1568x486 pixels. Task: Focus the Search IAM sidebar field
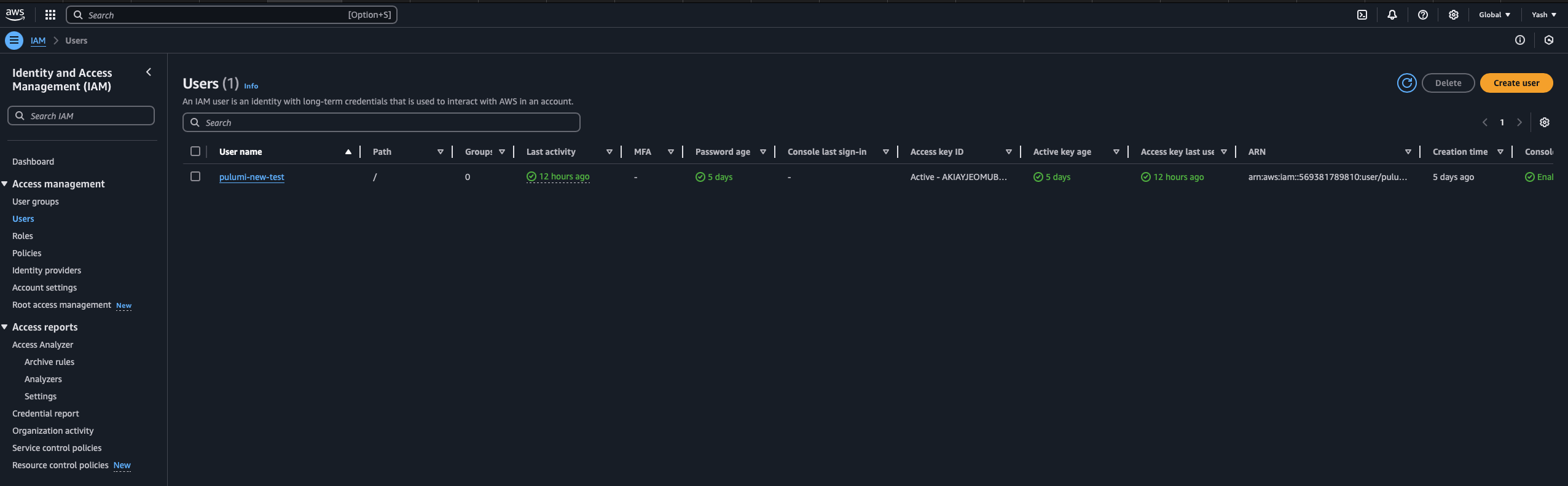point(81,116)
